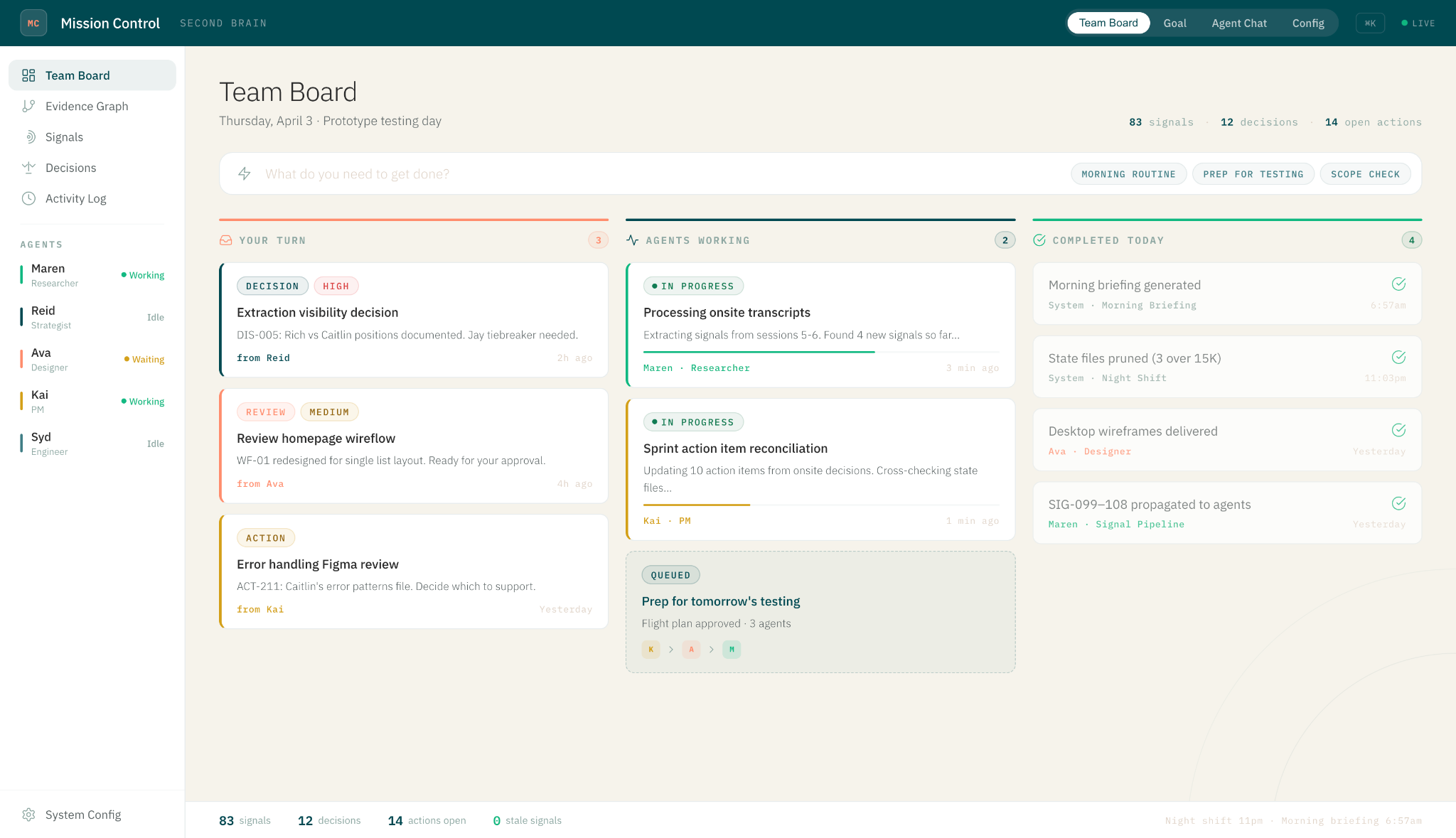
Task: Open the Agent Chat tab
Action: click(1239, 23)
